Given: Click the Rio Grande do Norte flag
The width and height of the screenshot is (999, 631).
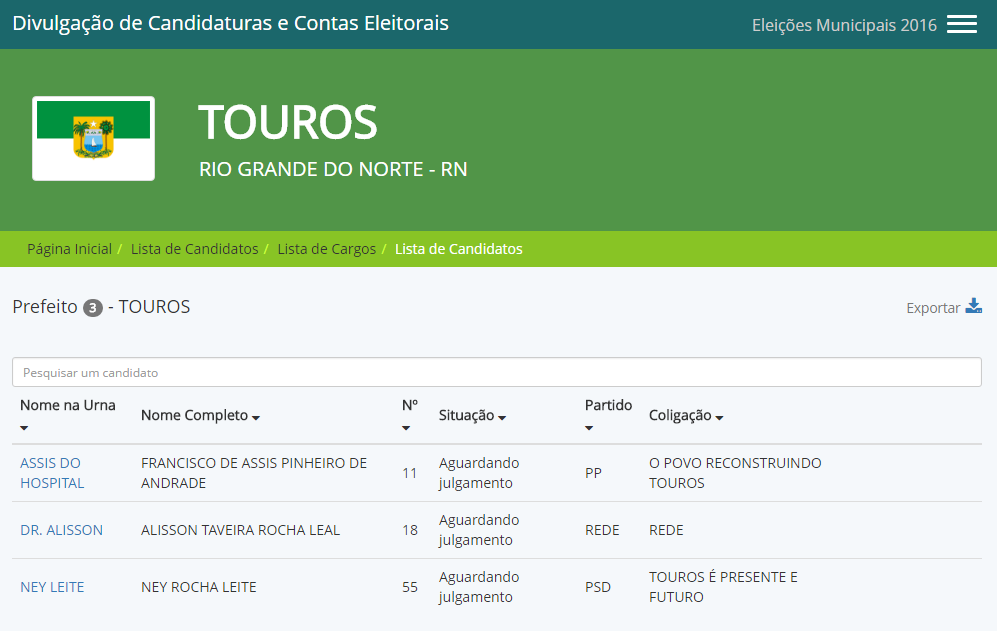Looking at the screenshot, I should [x=94, y=138].
